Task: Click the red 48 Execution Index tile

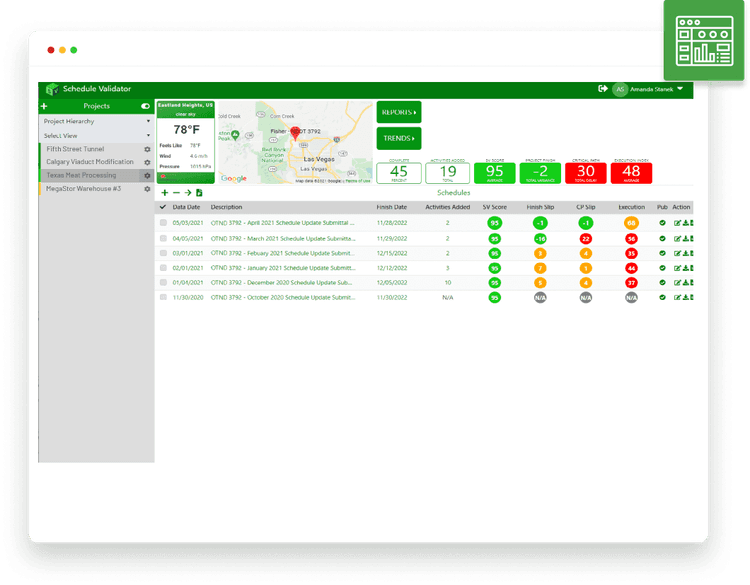Action: tap(631, 173)
